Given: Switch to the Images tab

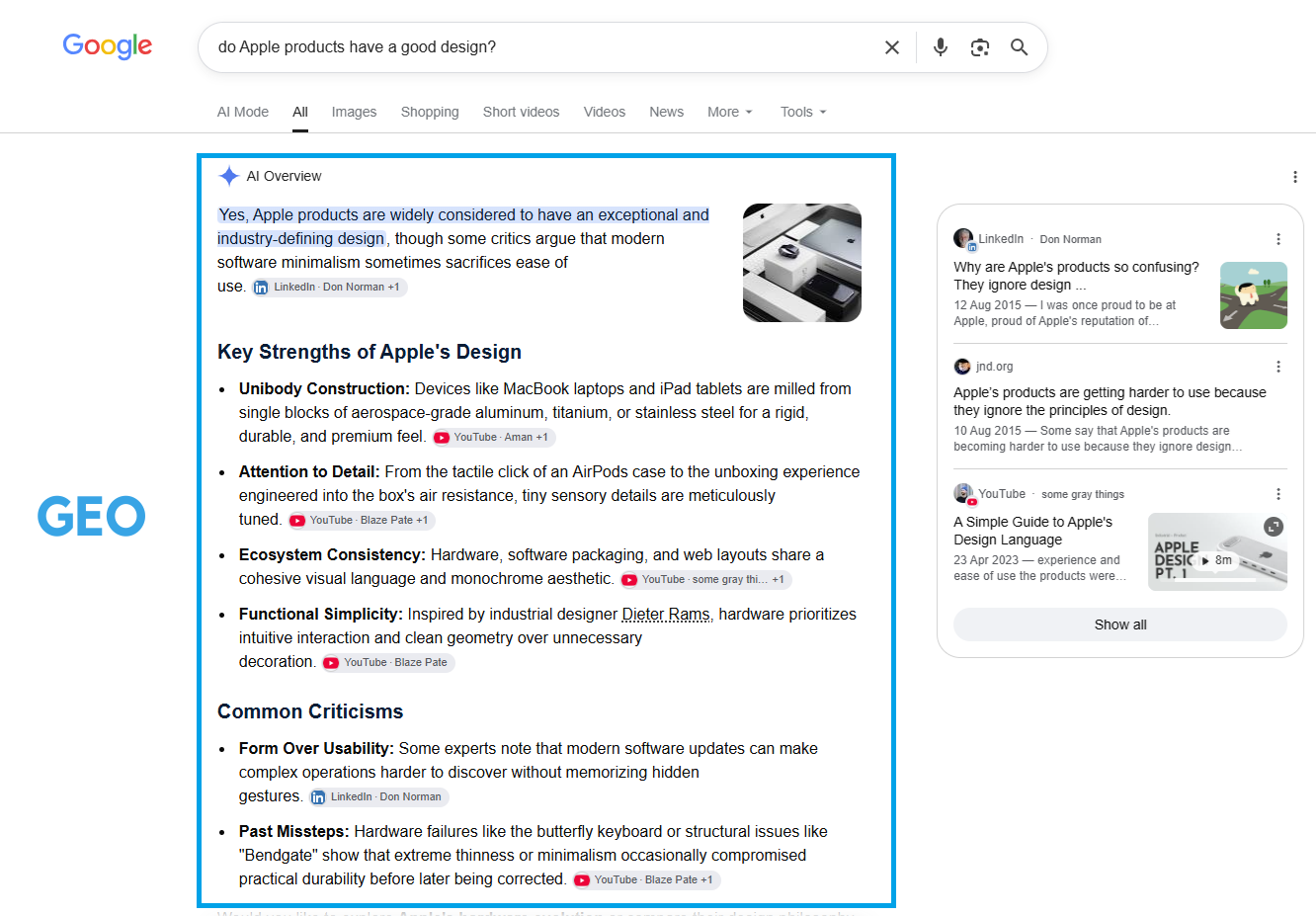Looking at the screenshot, I should tap(355, 112).
